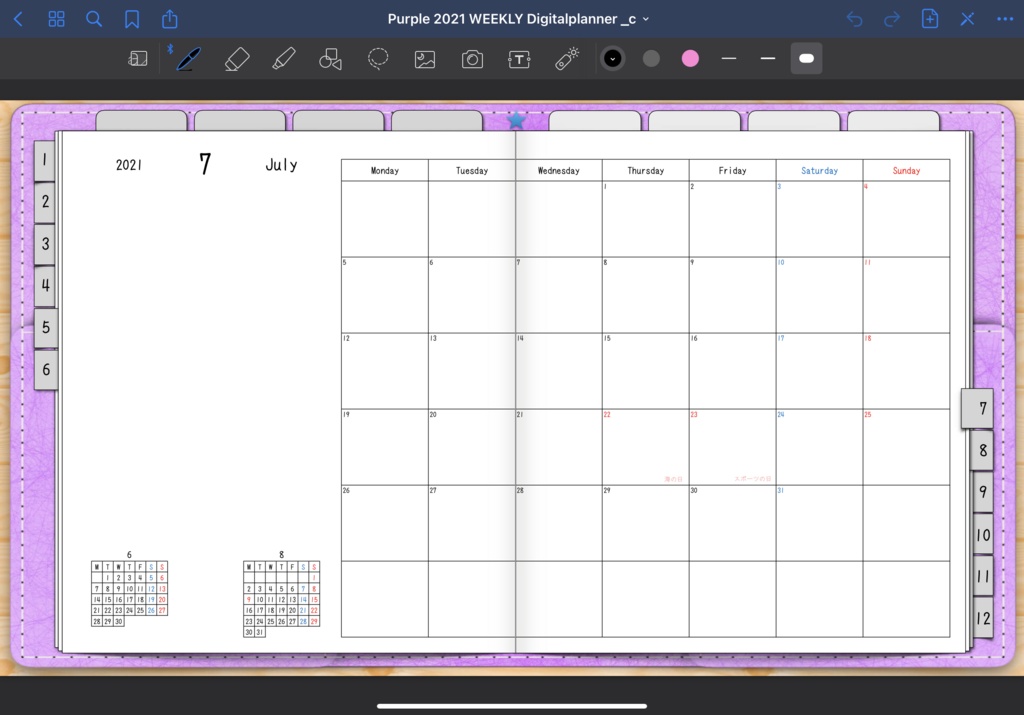Select the Laser pointer tool
1024x715 pixels.
pyautogui.click(x=566, y=59)
